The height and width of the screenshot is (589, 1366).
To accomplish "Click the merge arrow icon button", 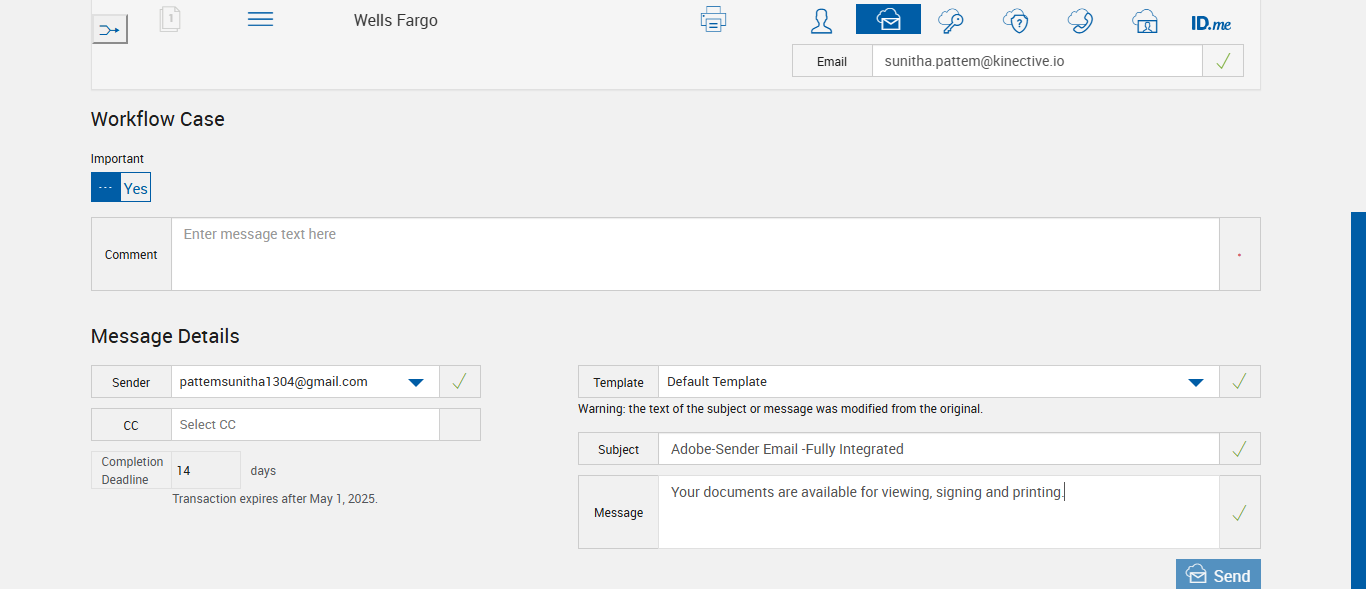I will coord(109,30).
